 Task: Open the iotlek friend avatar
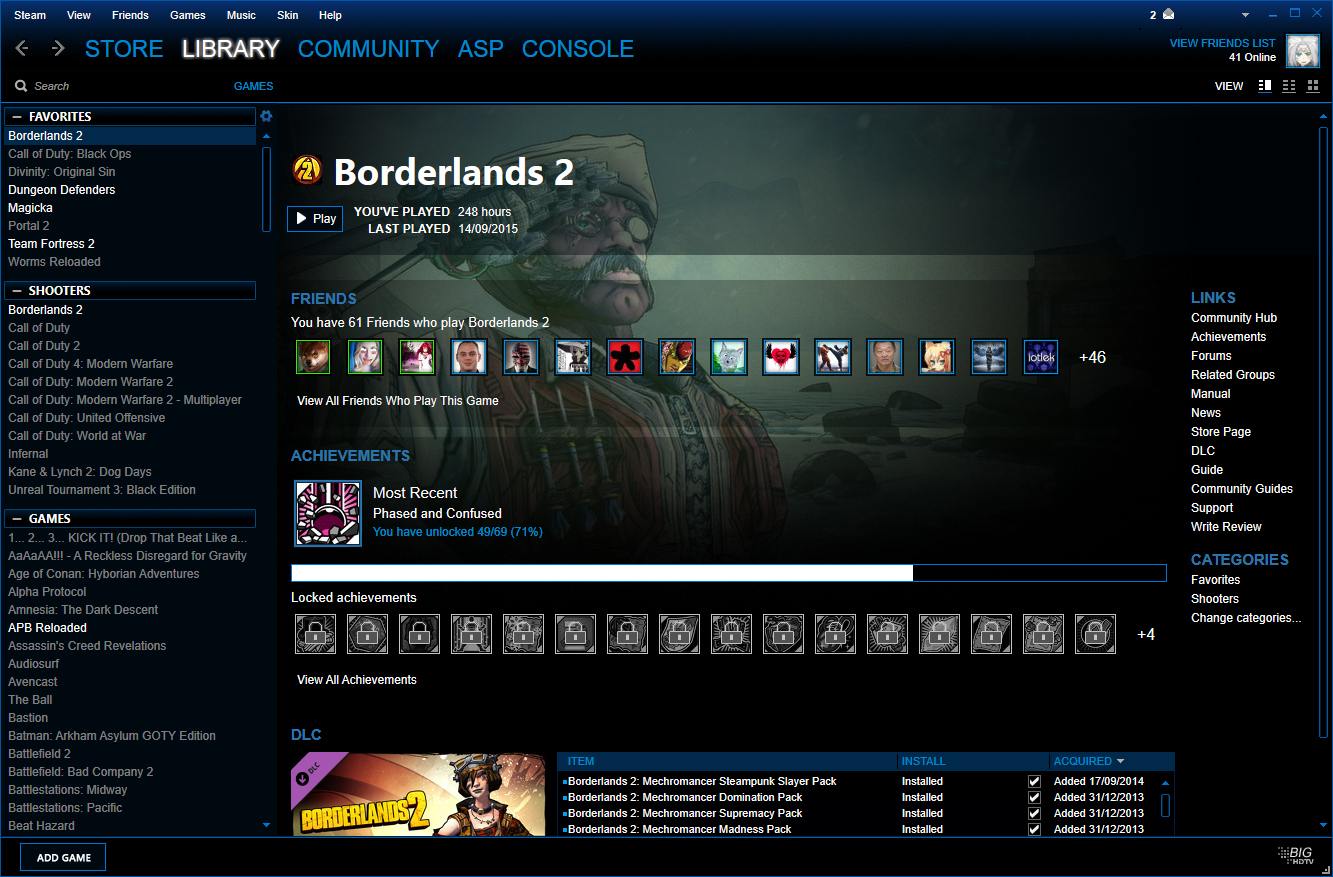pyautogui.click(x=1041, y=357)
